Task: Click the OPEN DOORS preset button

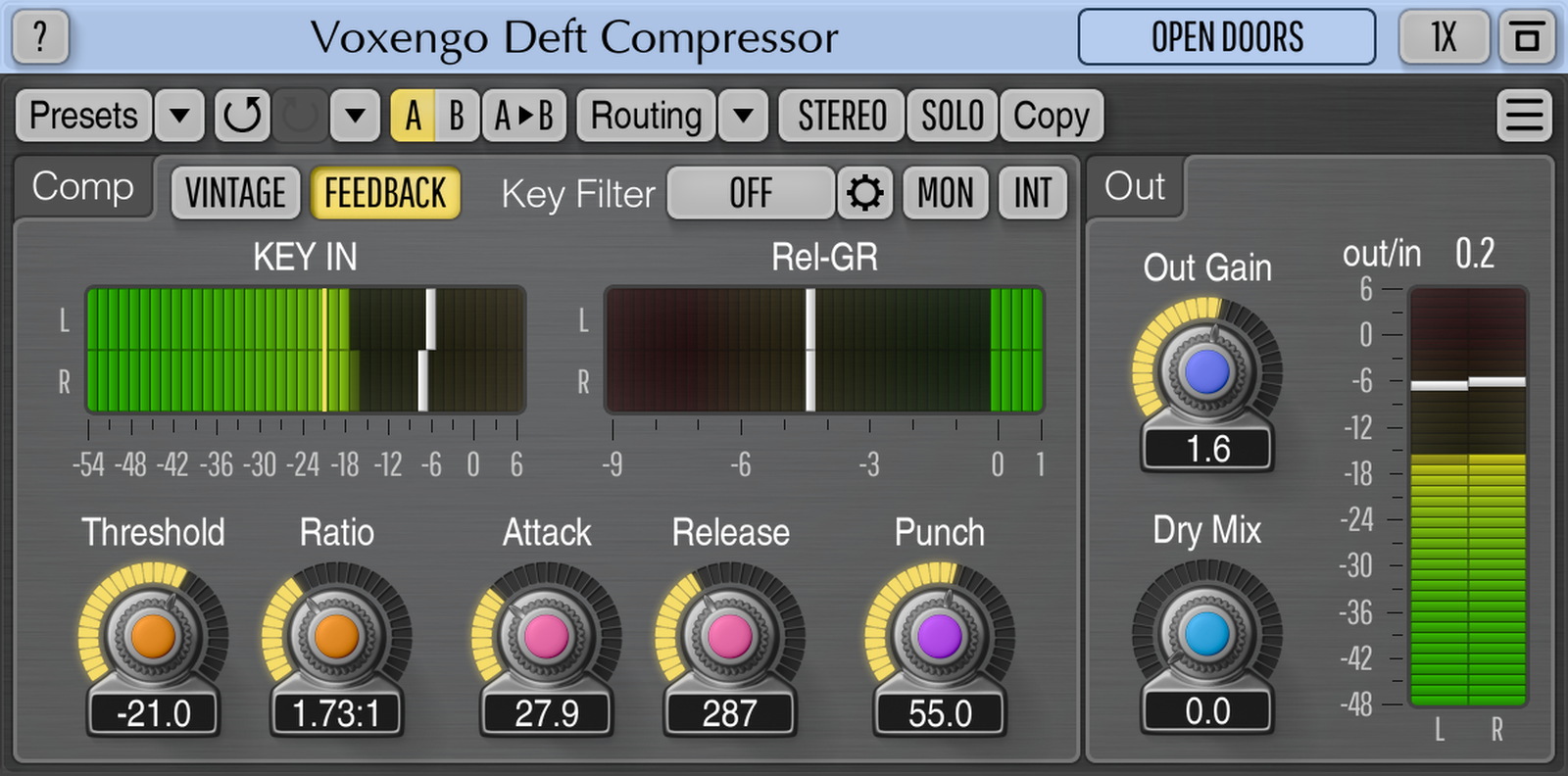Action: [x=1226, y=37]
